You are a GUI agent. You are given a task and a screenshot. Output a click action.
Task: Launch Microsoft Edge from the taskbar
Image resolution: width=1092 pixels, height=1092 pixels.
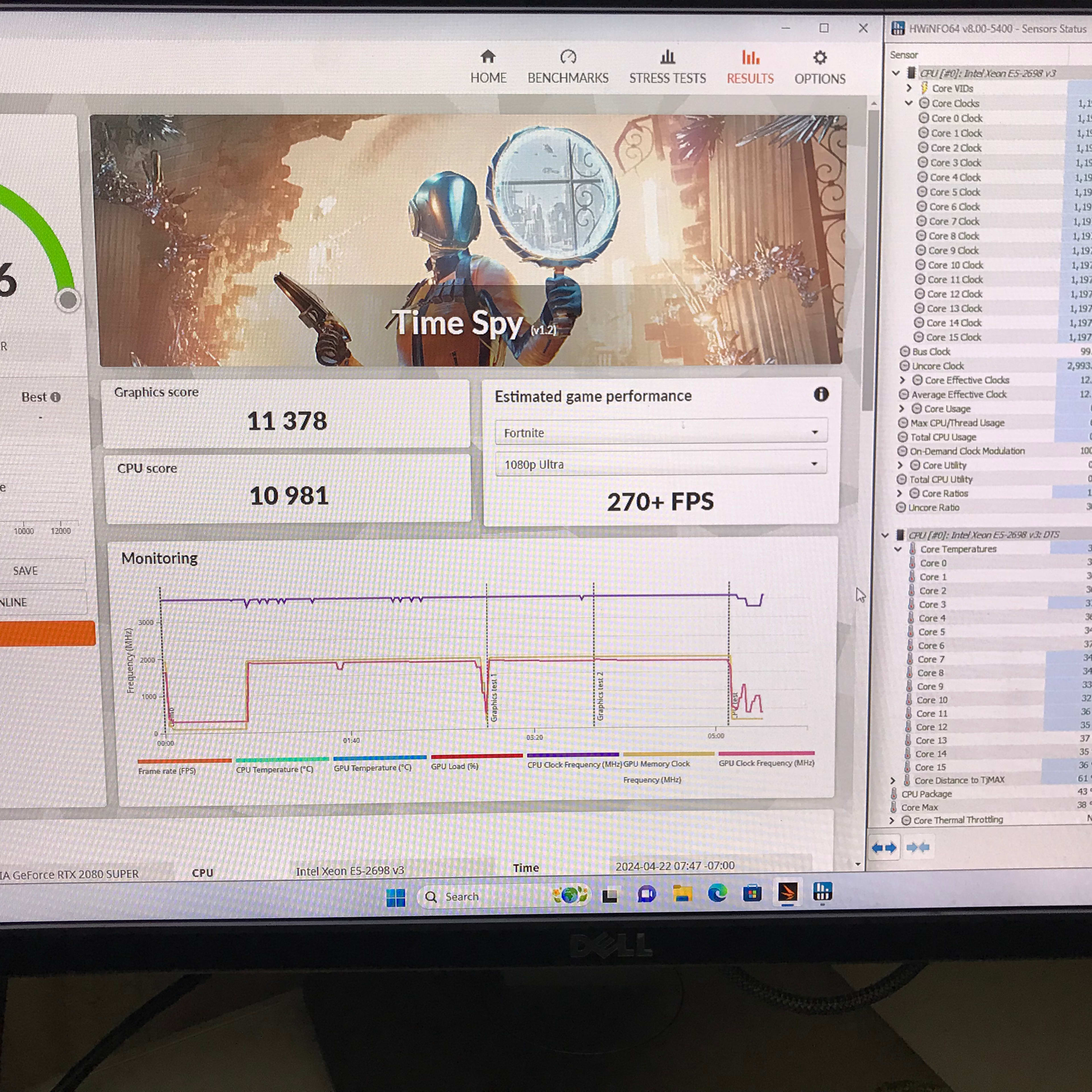717,893
